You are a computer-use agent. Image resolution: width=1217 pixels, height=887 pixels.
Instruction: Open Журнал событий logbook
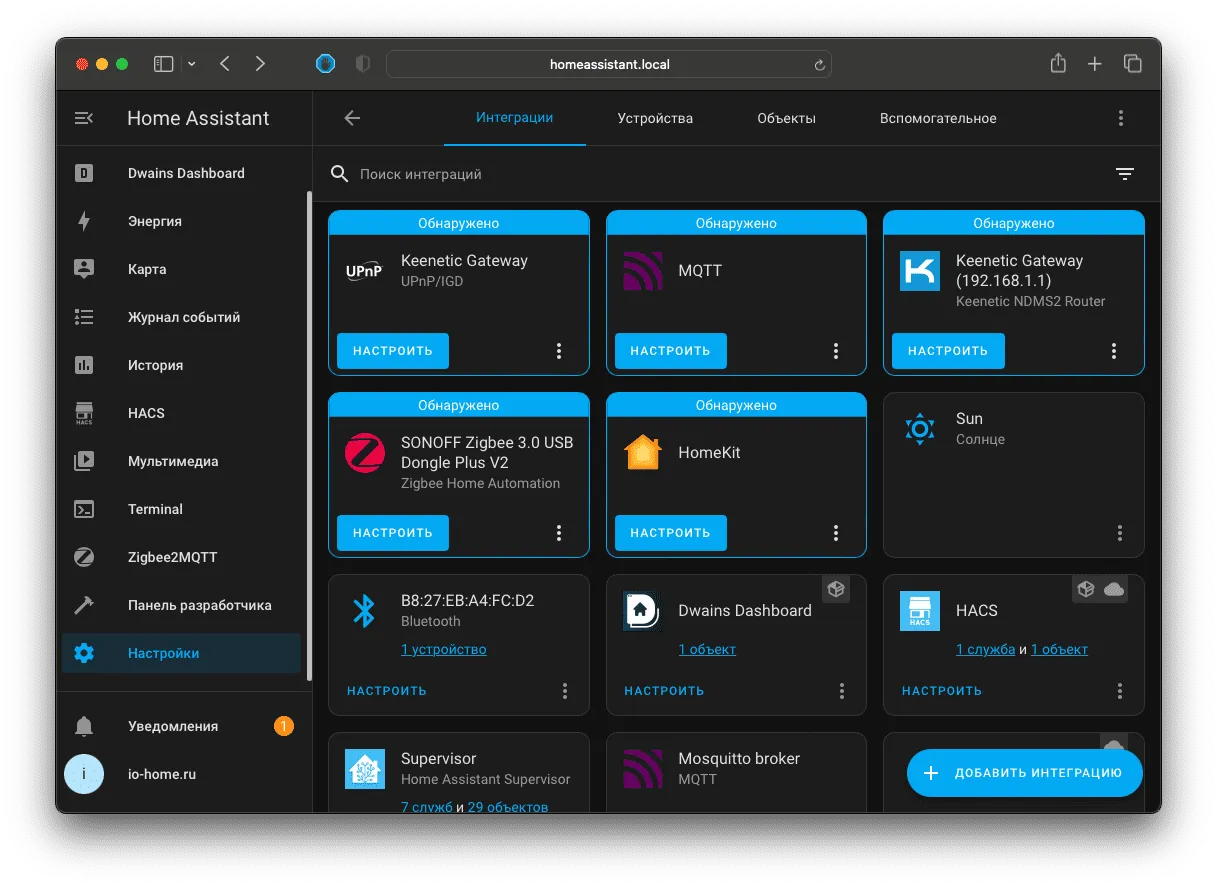pos(181,317)
